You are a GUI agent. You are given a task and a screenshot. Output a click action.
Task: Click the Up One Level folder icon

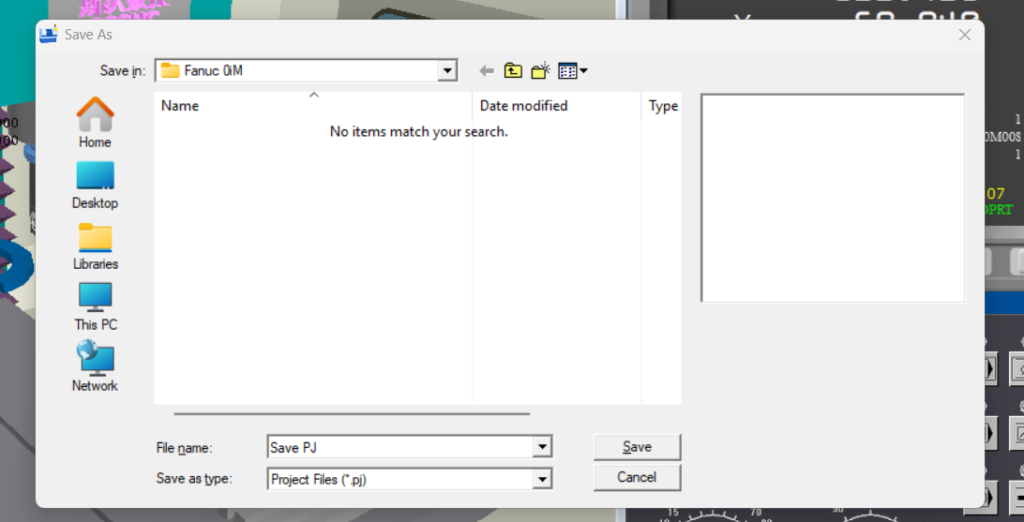(x=513, y=71)
